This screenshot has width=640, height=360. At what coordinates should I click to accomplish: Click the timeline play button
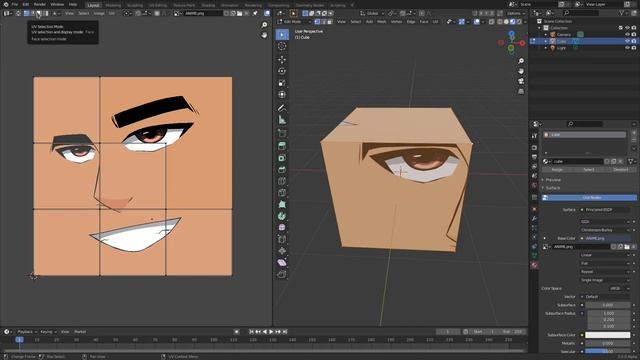pos(271,332)
